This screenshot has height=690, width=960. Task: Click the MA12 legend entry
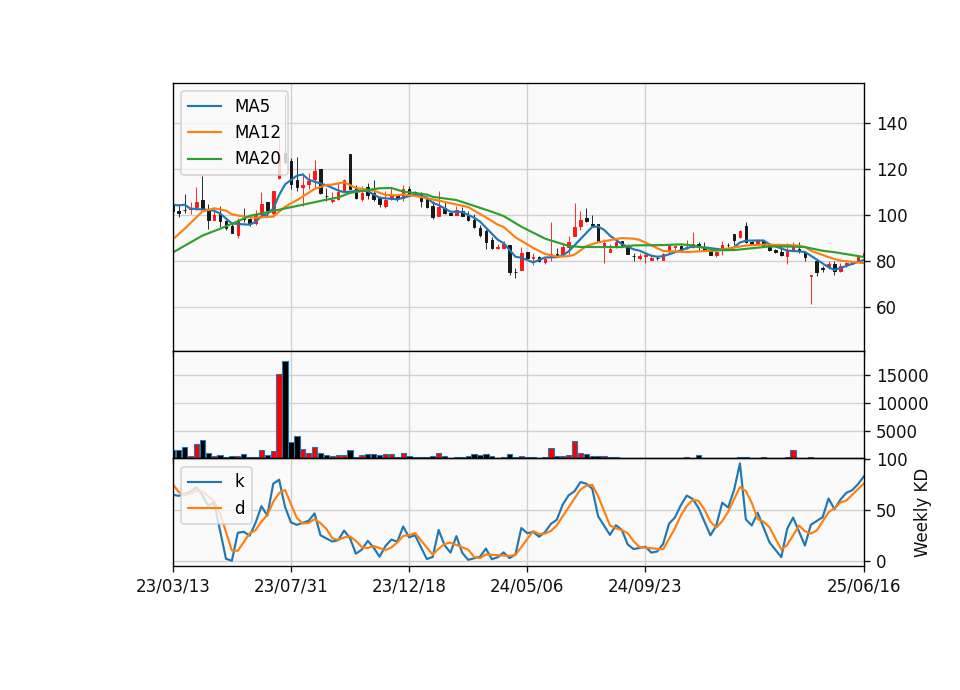(234, 132)
